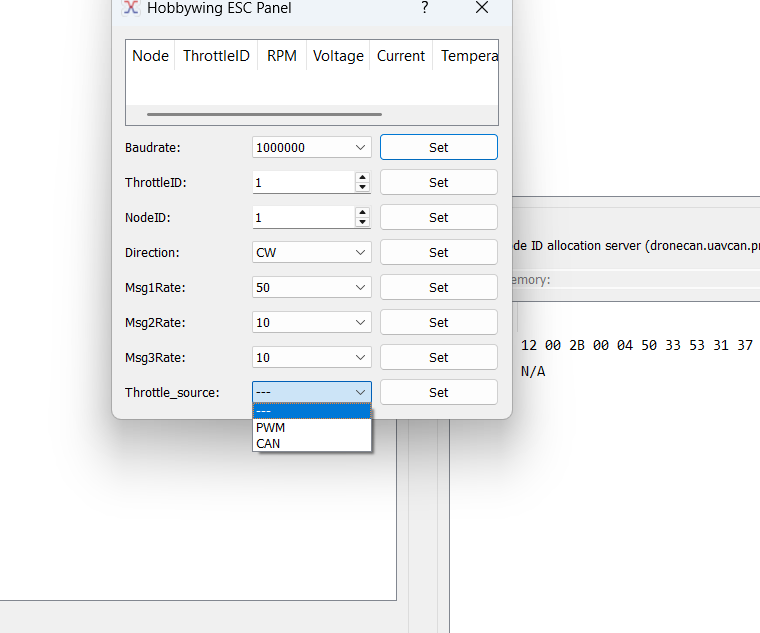Increase NodeID with the up arrow

(x=362, y=212)
